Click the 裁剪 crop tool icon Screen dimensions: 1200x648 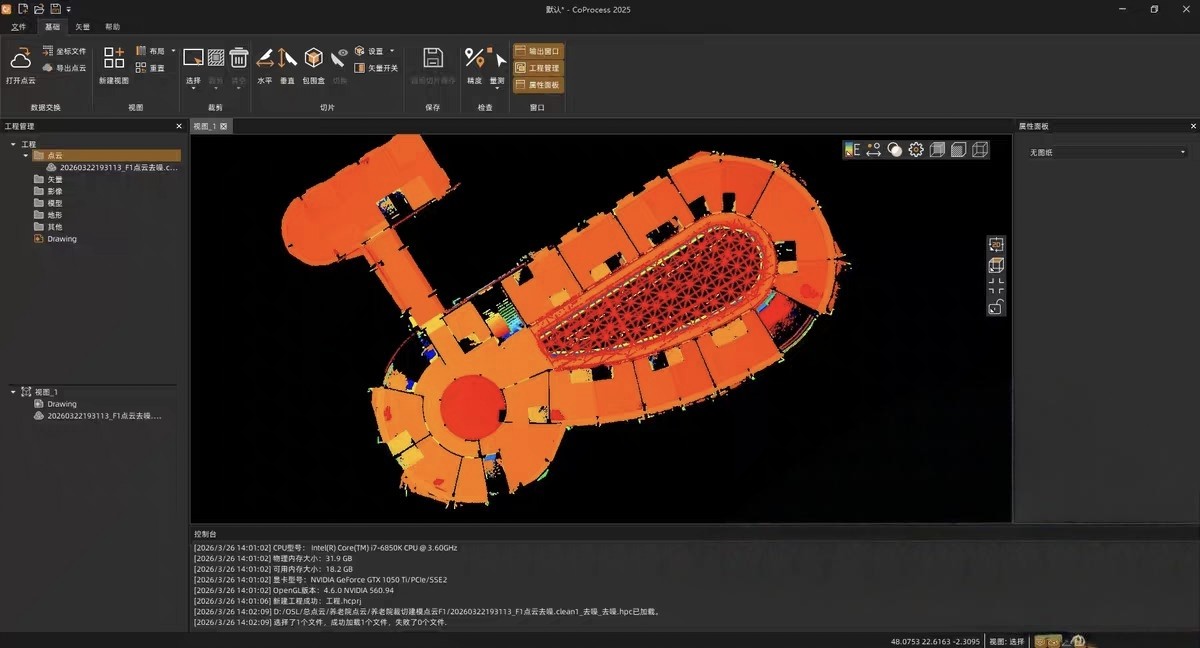[215, 57]
